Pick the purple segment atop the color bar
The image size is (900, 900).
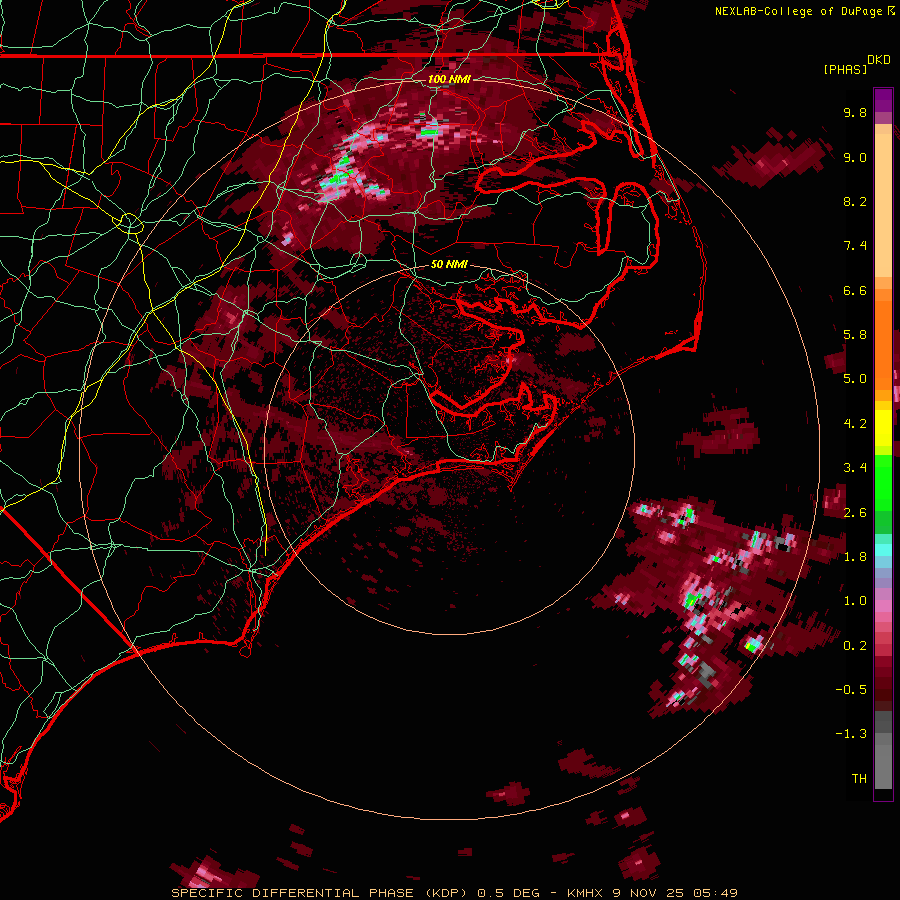point(883,100)
